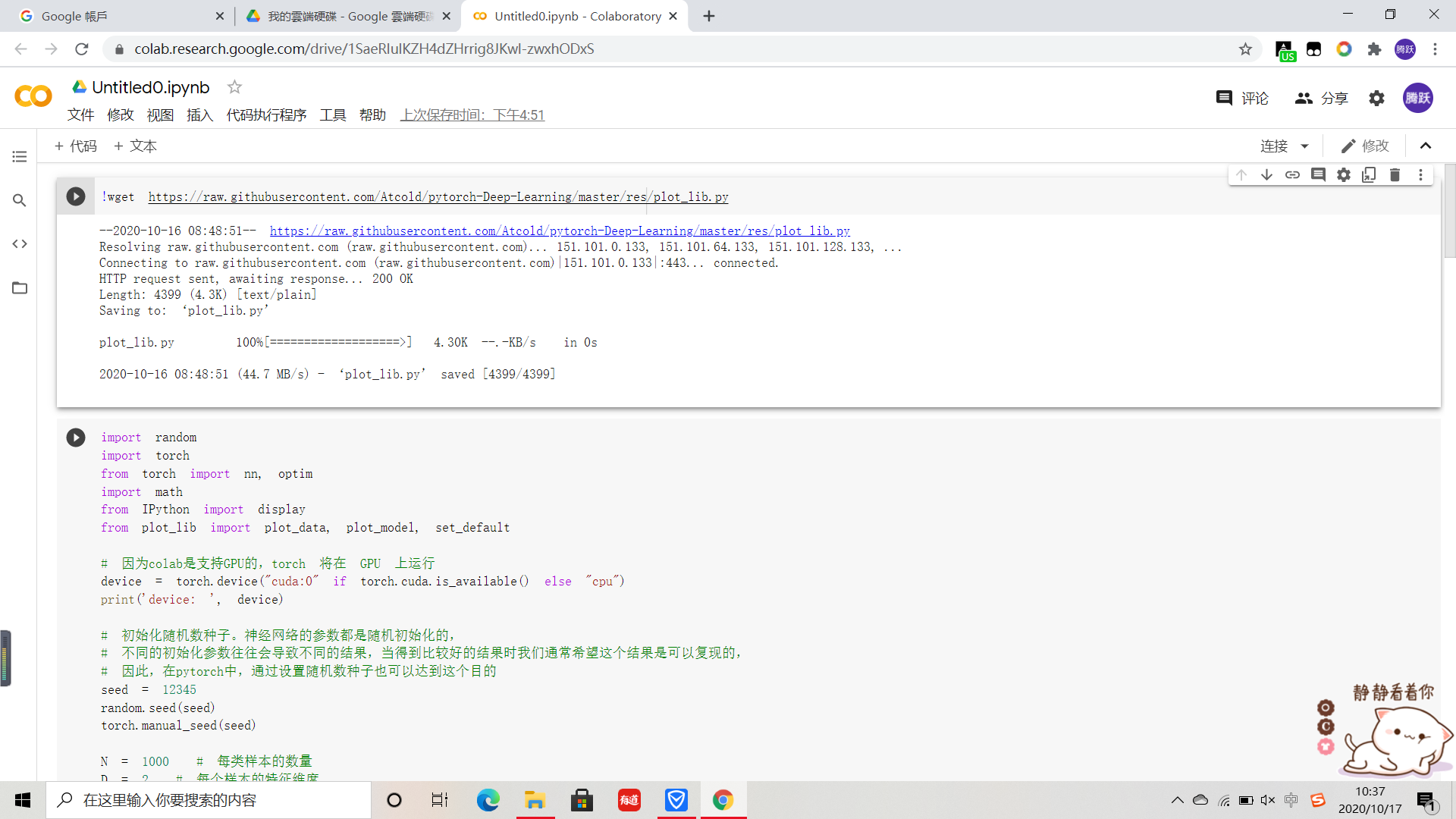Open cell settings gear in cell toolbar
Image resolution: width=1456 pixels, height=819 pixels.
click(x=1344, y=175)
